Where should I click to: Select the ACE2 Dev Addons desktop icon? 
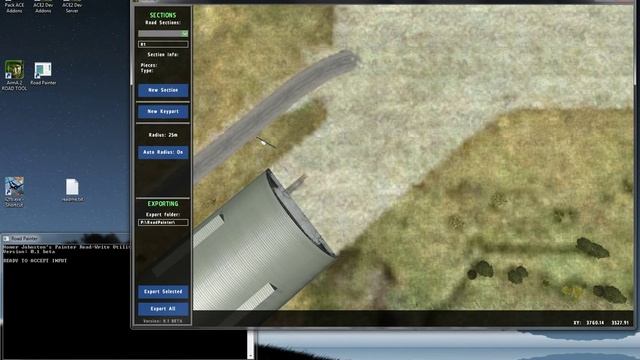click(x=43, y=7)
